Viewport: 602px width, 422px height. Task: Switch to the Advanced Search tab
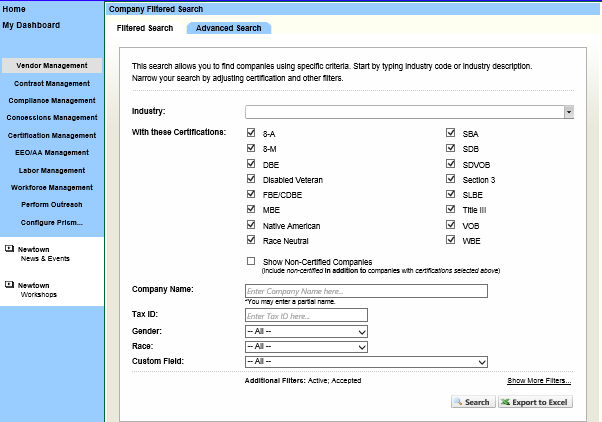[228, 28]
